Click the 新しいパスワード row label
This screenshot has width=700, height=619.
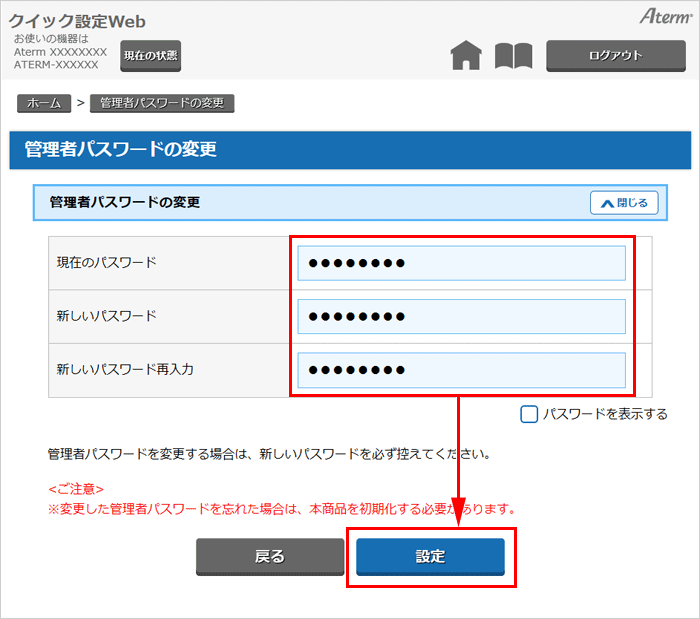(107, 316)
